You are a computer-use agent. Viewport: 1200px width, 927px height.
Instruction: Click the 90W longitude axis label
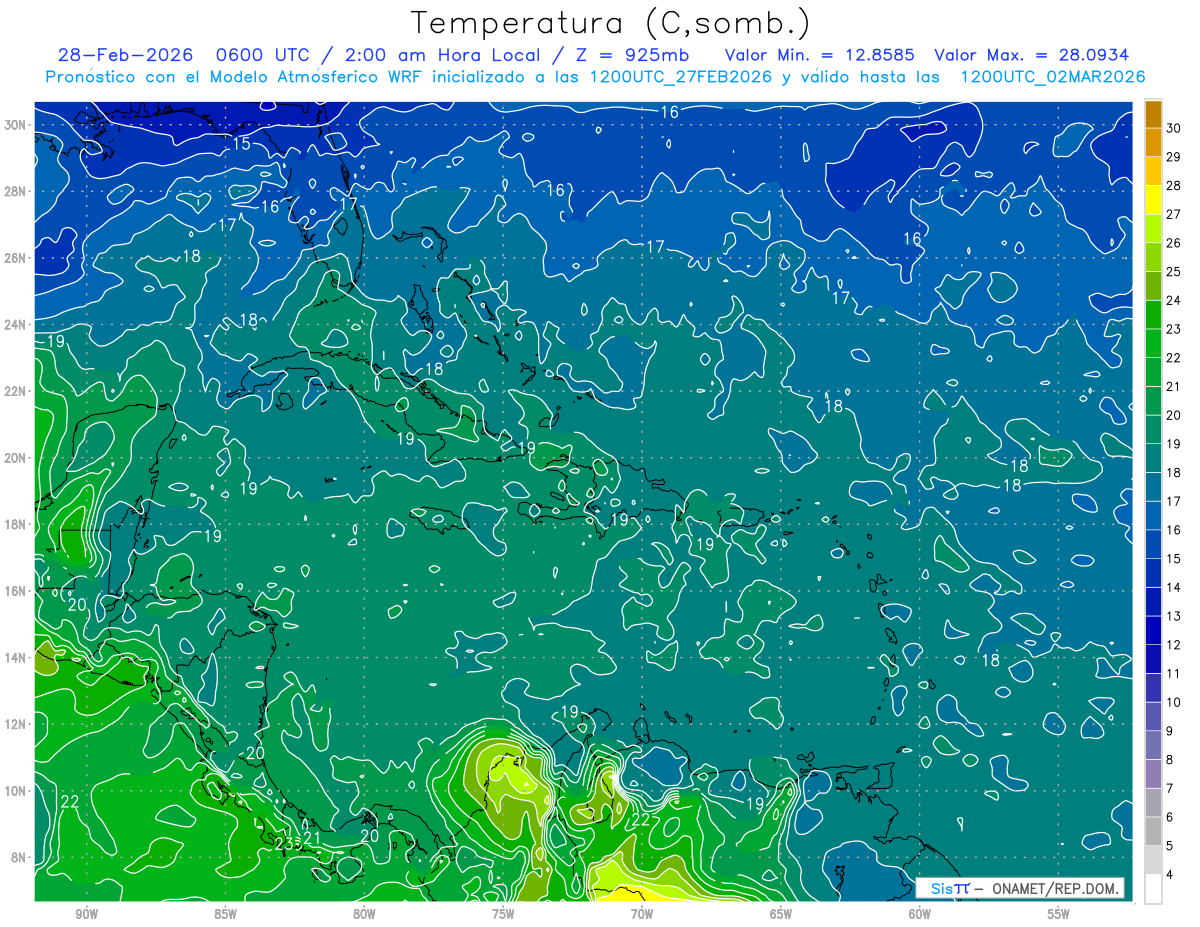pos(86,915)
